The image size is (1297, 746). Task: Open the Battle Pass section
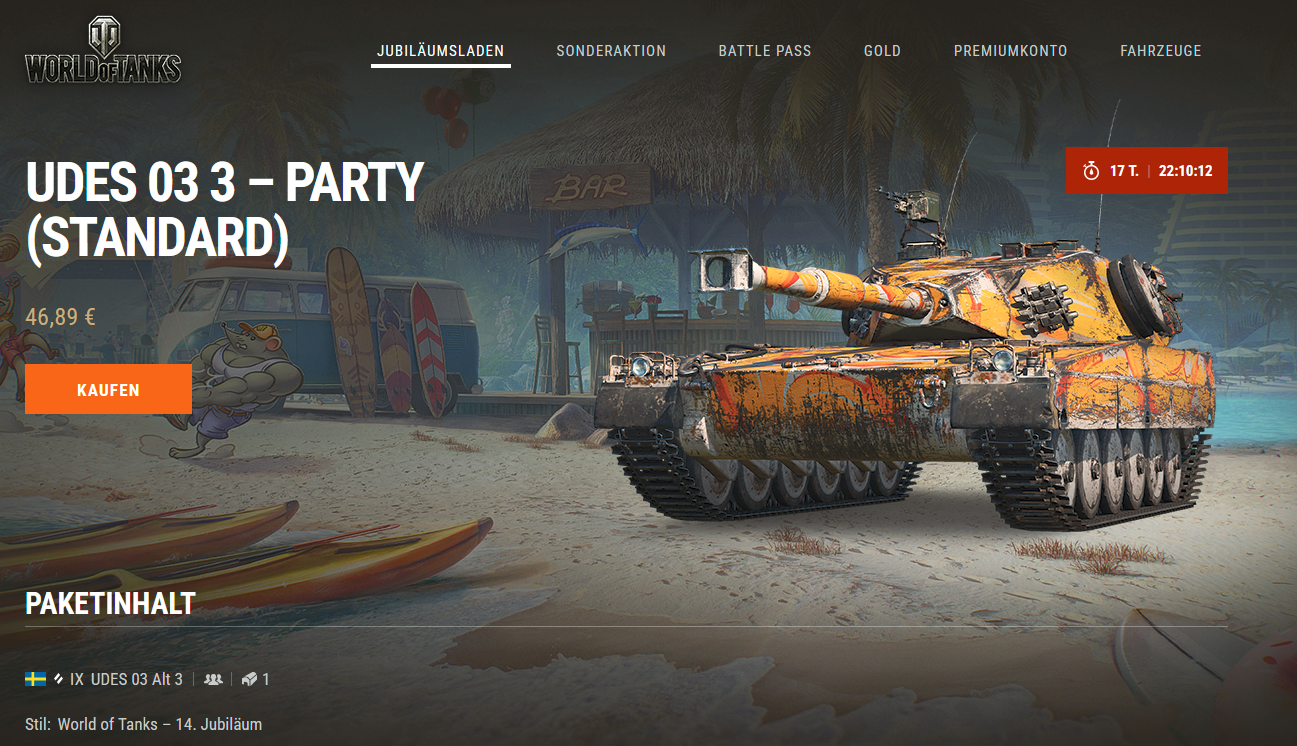point(765,51)
